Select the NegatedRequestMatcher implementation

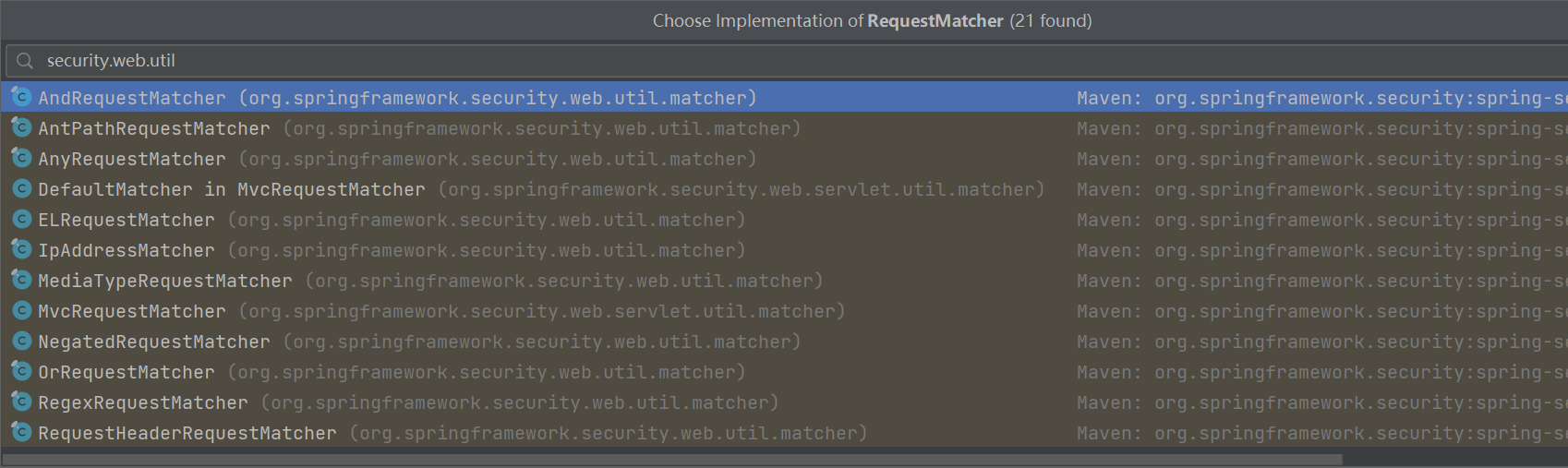784,342
